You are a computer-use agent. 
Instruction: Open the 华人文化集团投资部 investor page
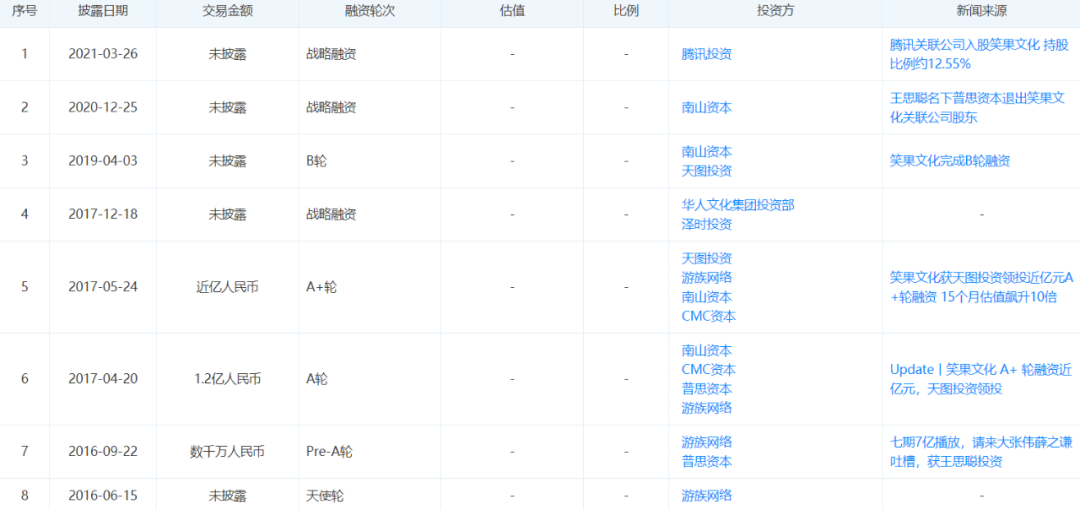click(738, 205)
